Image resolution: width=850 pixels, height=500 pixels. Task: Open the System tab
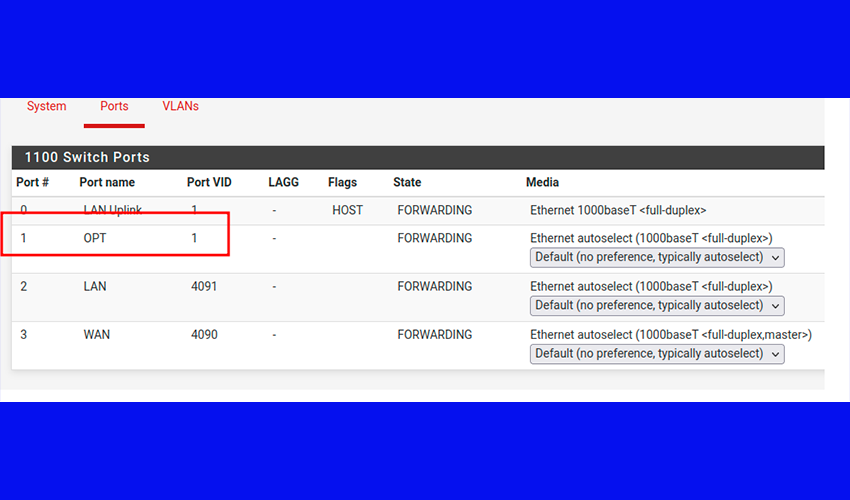tap(47, 106)
